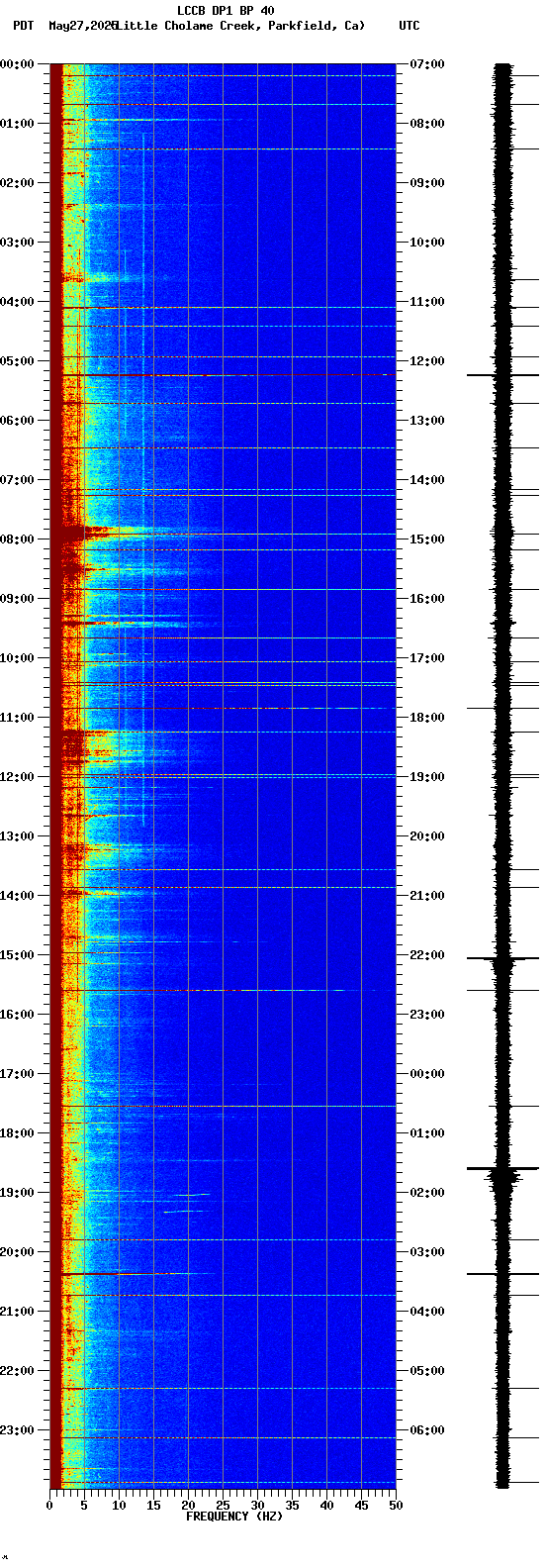Click the 02:00 UTC label
Screen dimensions: 546x1568
click(x=427, y=1193)
